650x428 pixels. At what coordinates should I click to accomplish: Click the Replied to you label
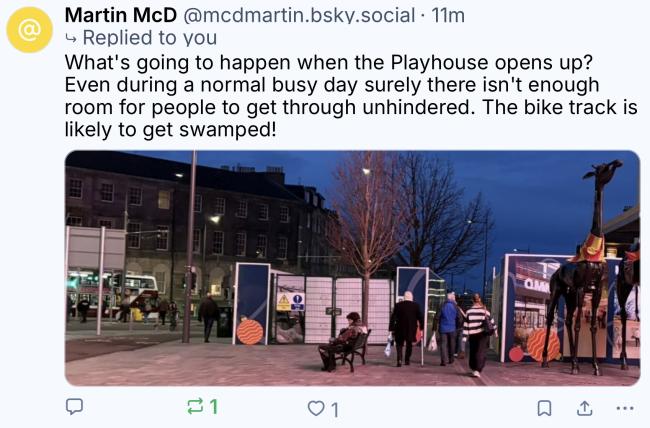150,38
